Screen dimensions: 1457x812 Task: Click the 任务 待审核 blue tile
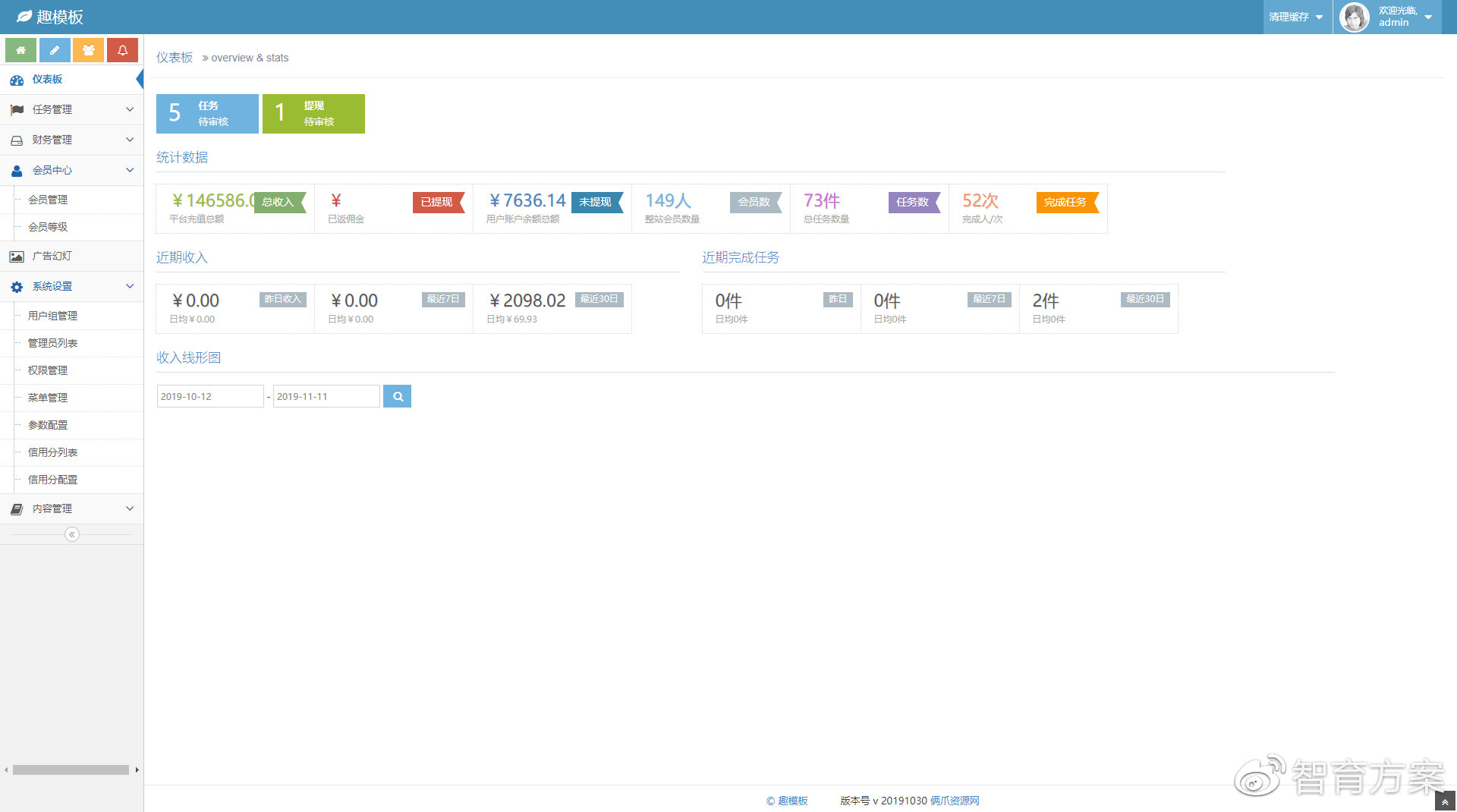coord(207,114)
